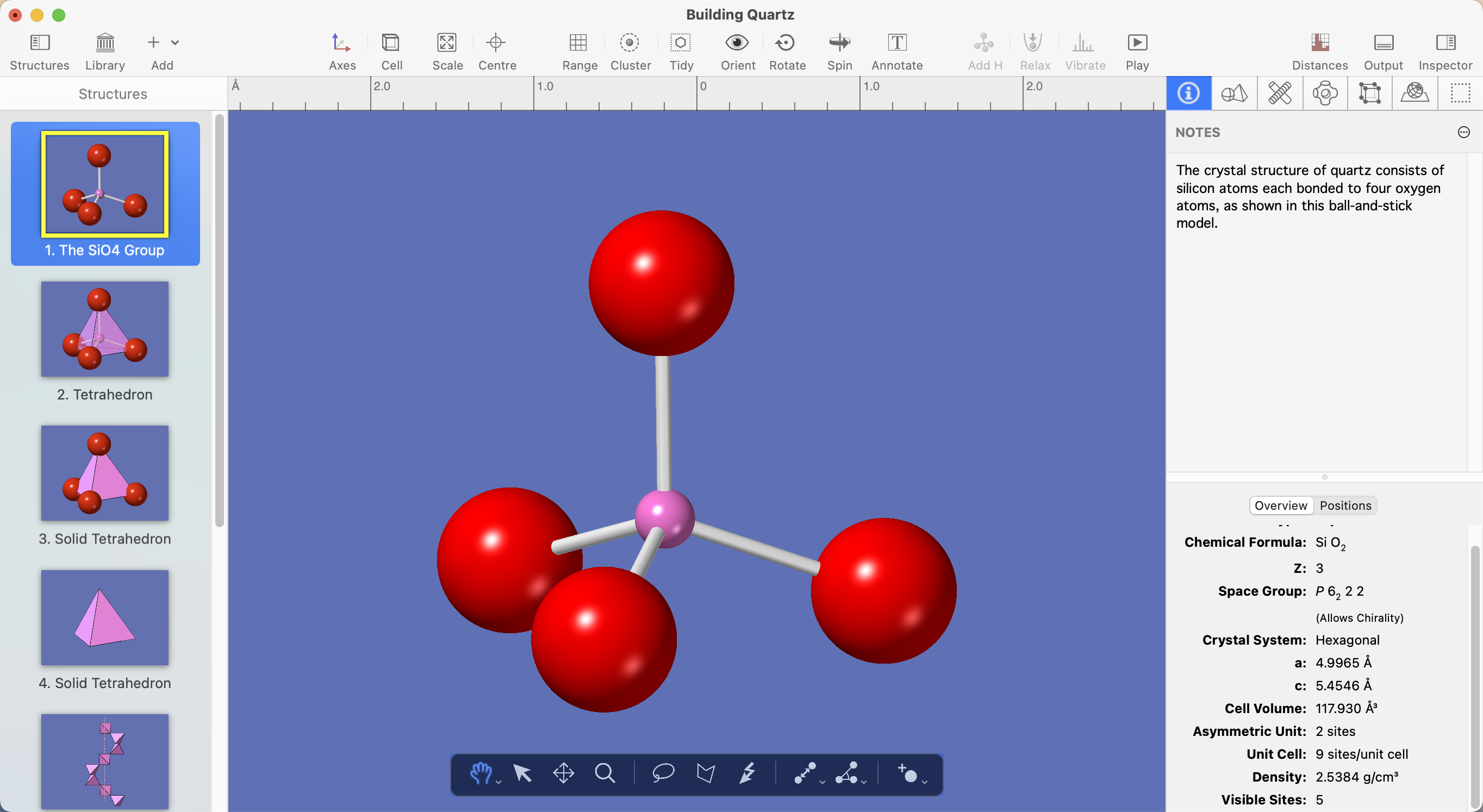Open the info inspector tab

[x=1188, y=93]
